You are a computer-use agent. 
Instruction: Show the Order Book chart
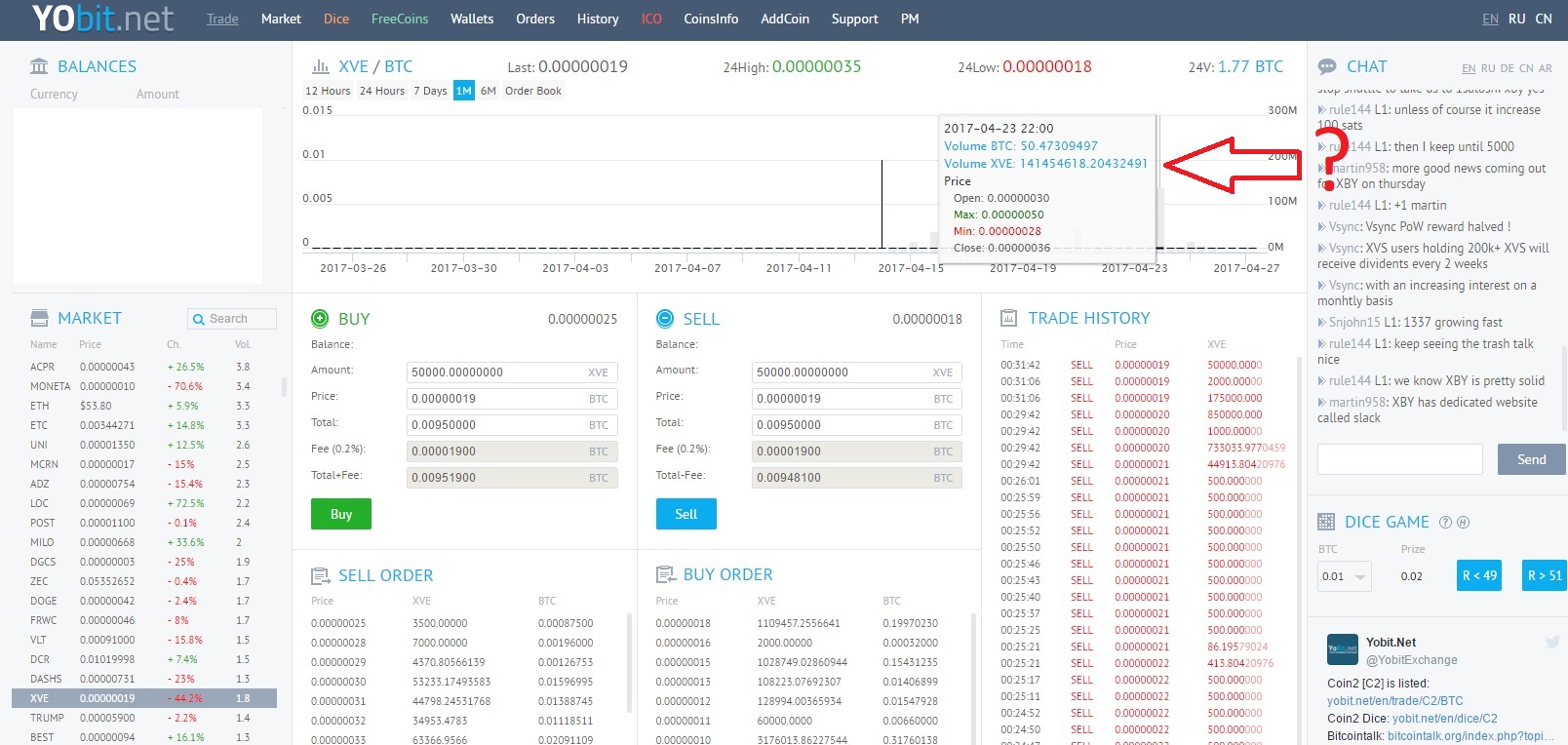pos(533,91)
